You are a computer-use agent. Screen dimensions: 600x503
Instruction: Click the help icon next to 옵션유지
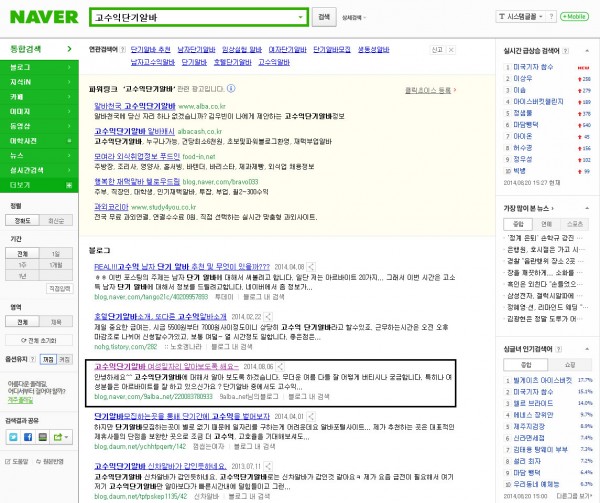click(x=33, y=359)
